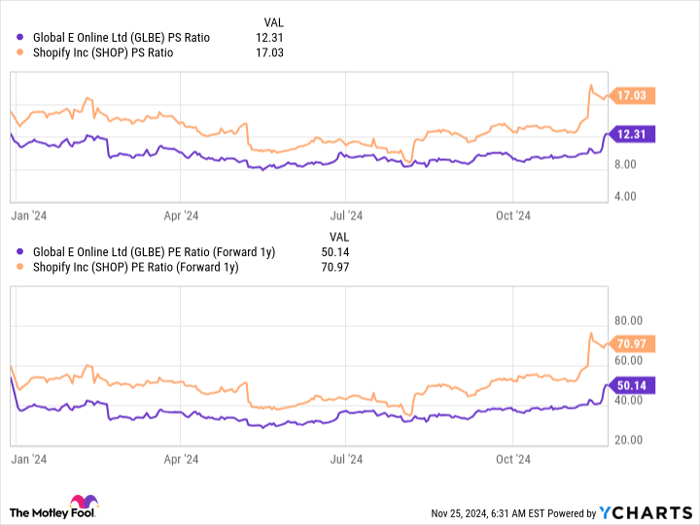Screen dimensions: 700x525
Task: Select the Global E Online PE Ratio (Forward 1y) label
Action: coord(154,251)
